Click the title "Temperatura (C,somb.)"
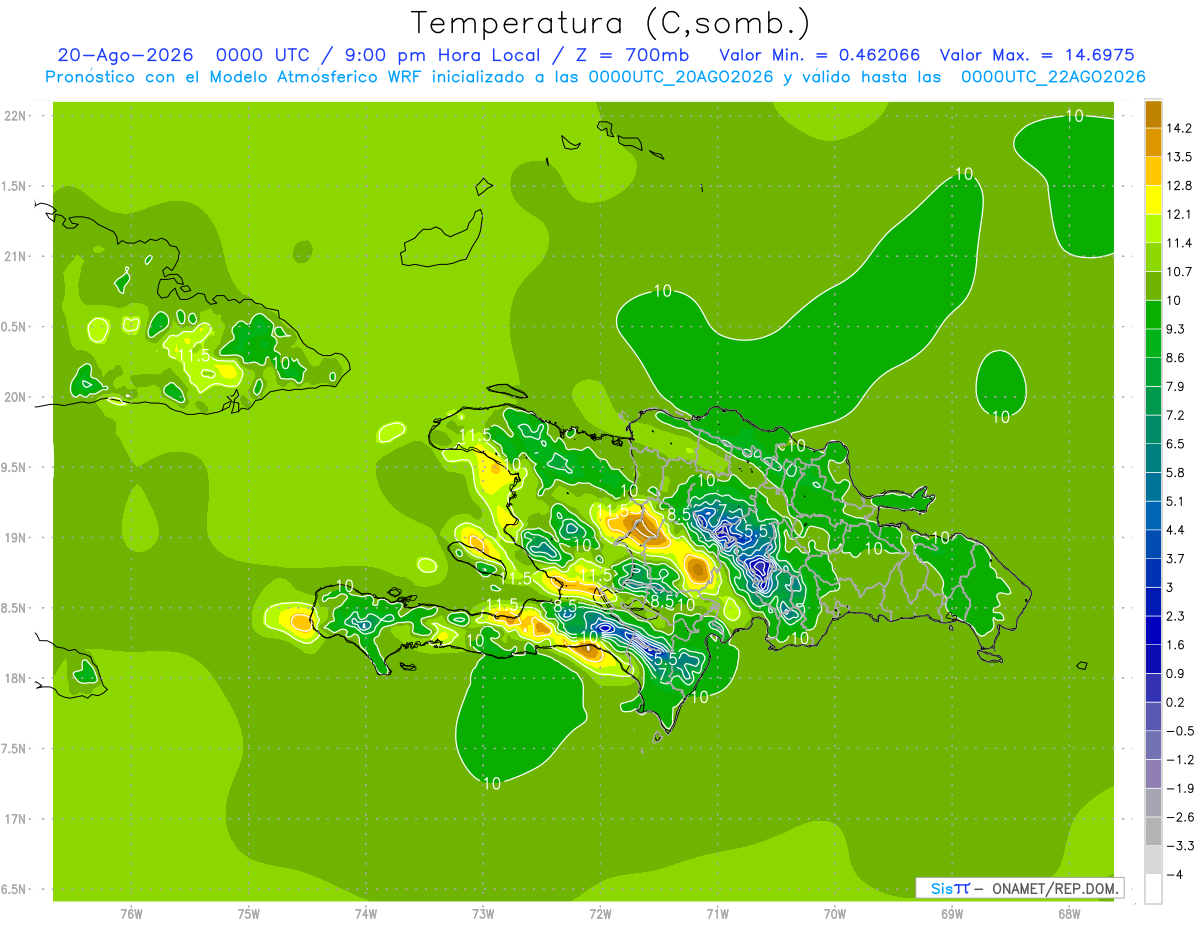Viewport: 1200px width, 927px height. click(611, 22)
